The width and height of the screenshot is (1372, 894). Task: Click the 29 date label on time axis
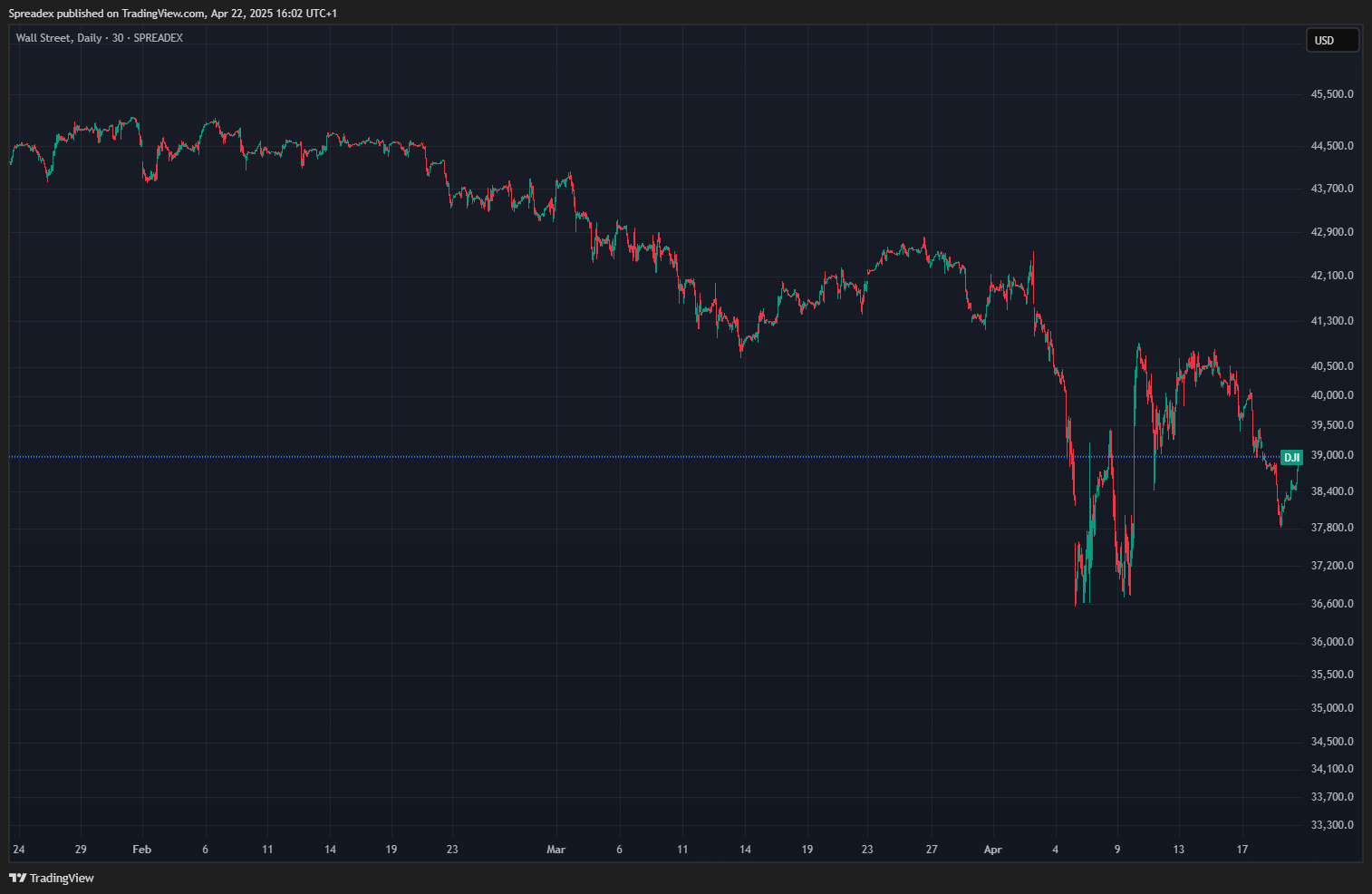(x=81, y=850)
